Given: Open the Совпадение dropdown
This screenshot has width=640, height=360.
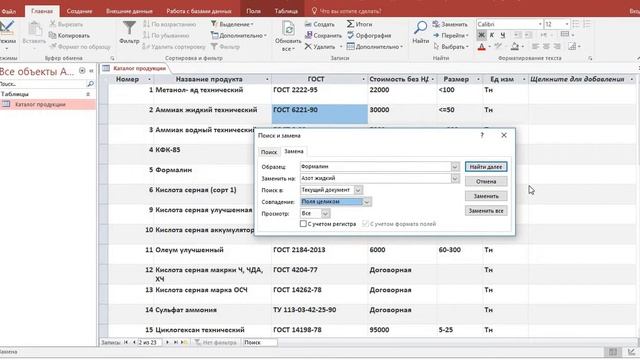Looking at the screenshot, I should point(367,202).
